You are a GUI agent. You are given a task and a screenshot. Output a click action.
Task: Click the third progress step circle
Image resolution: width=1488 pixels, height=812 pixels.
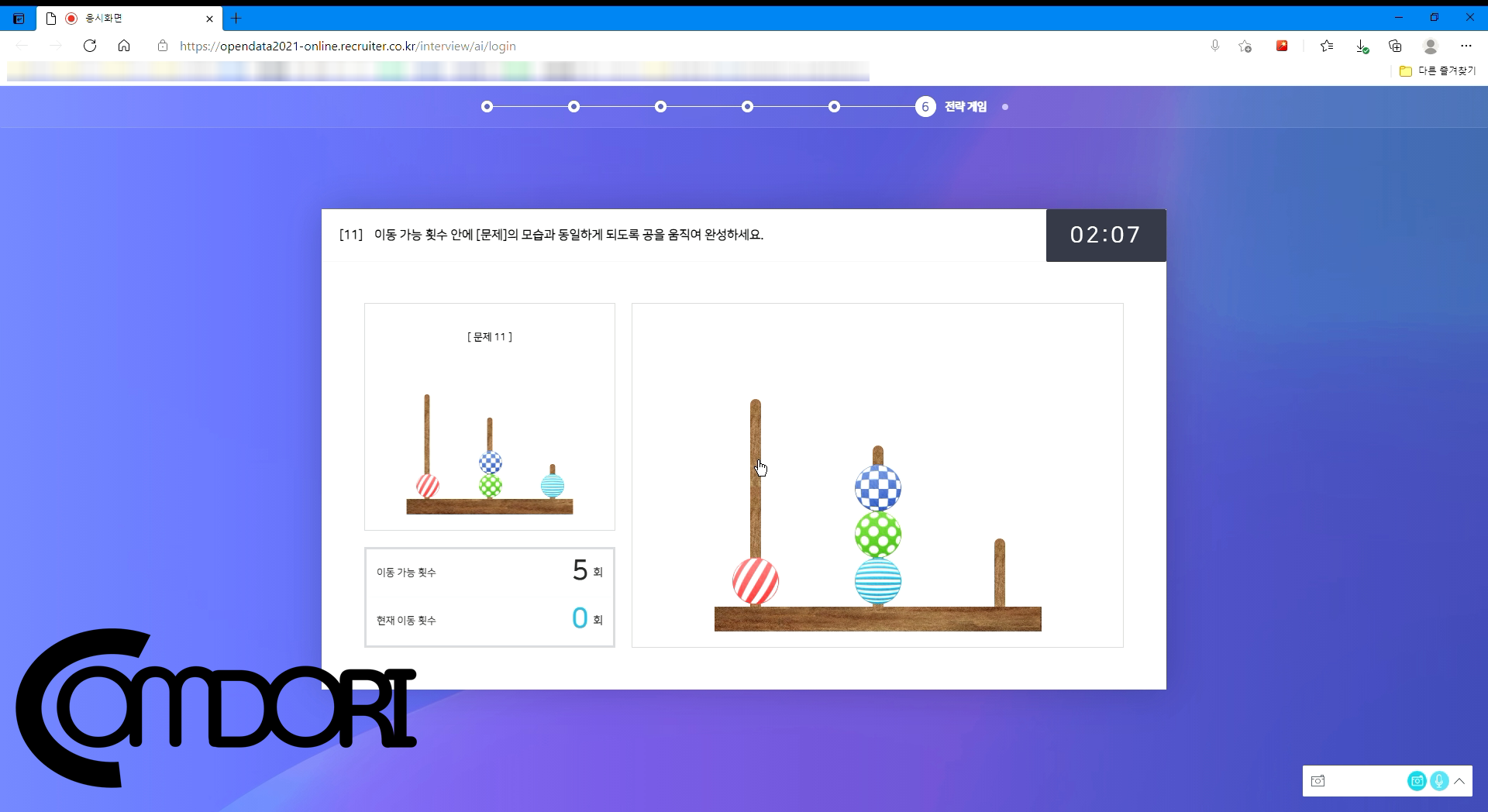coord(660,107)
